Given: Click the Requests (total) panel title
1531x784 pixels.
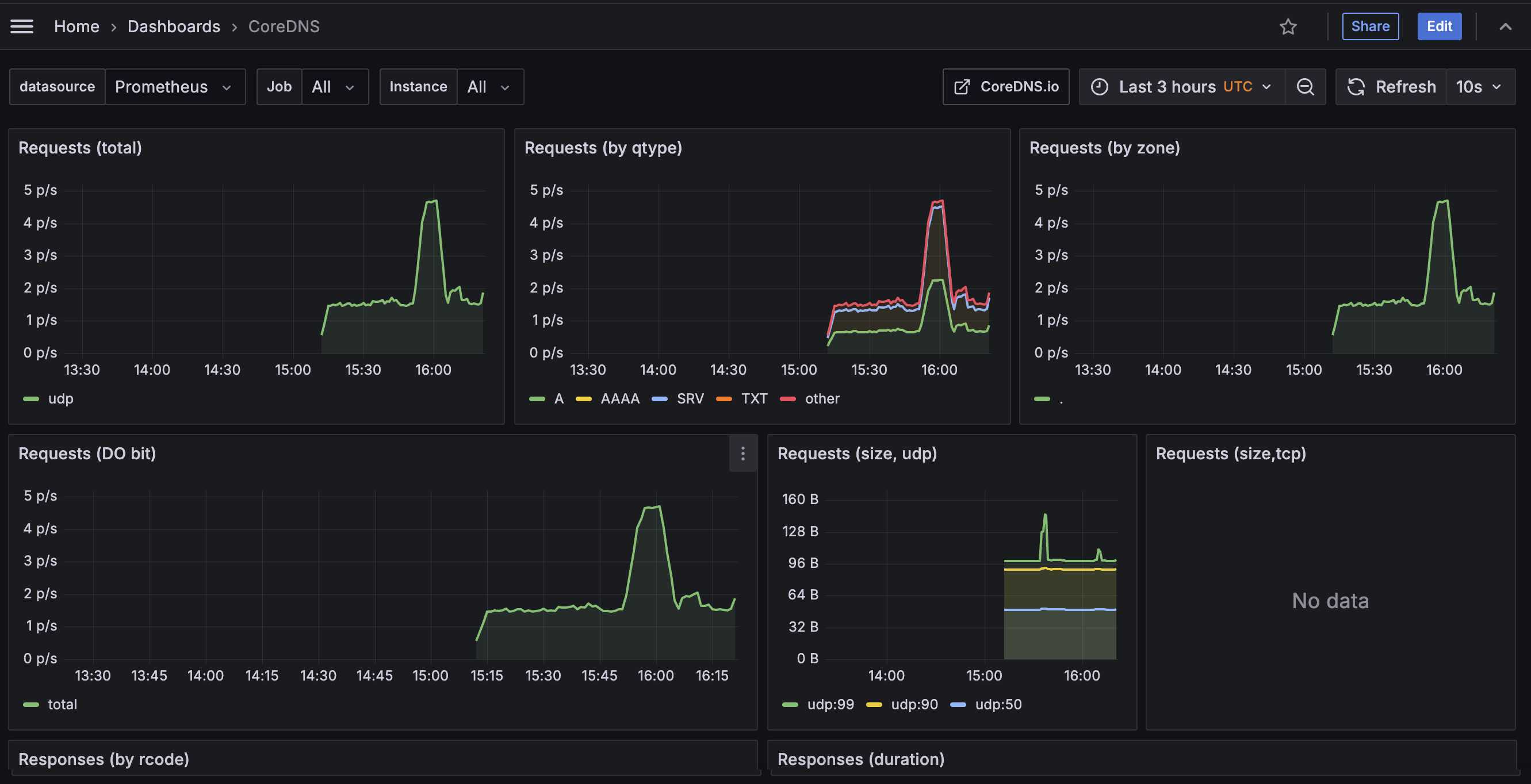Looking at the screenshot, I should click(81, 148).
